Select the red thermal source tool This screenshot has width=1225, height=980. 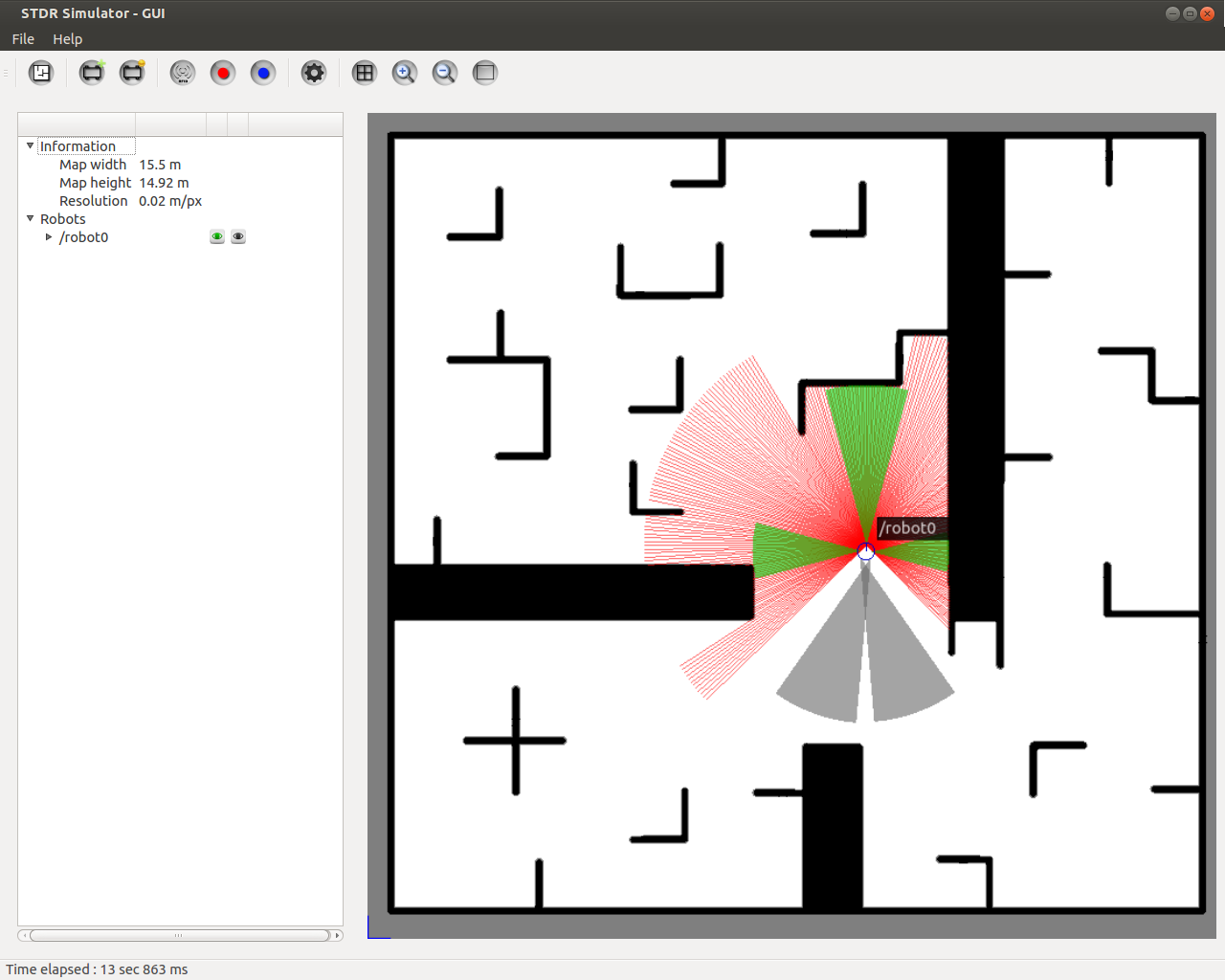223,73
